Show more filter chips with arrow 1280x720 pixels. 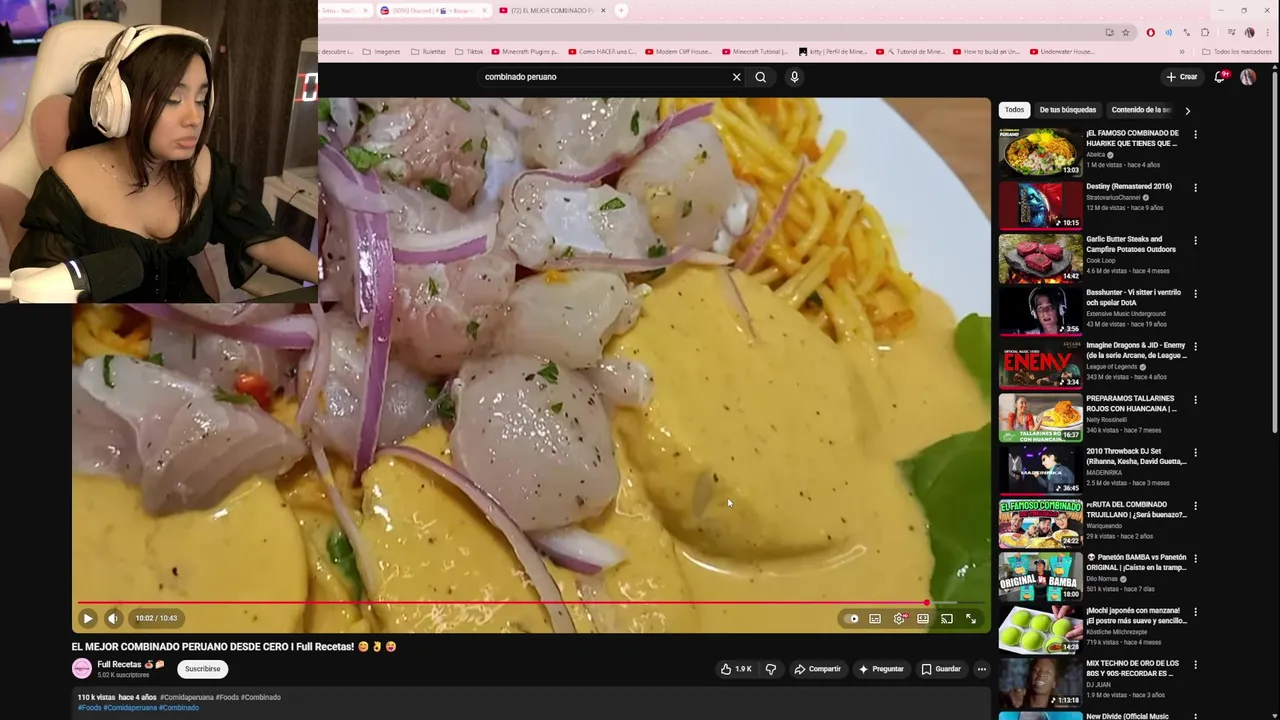pyautogui.click(x=1187, y=111)
